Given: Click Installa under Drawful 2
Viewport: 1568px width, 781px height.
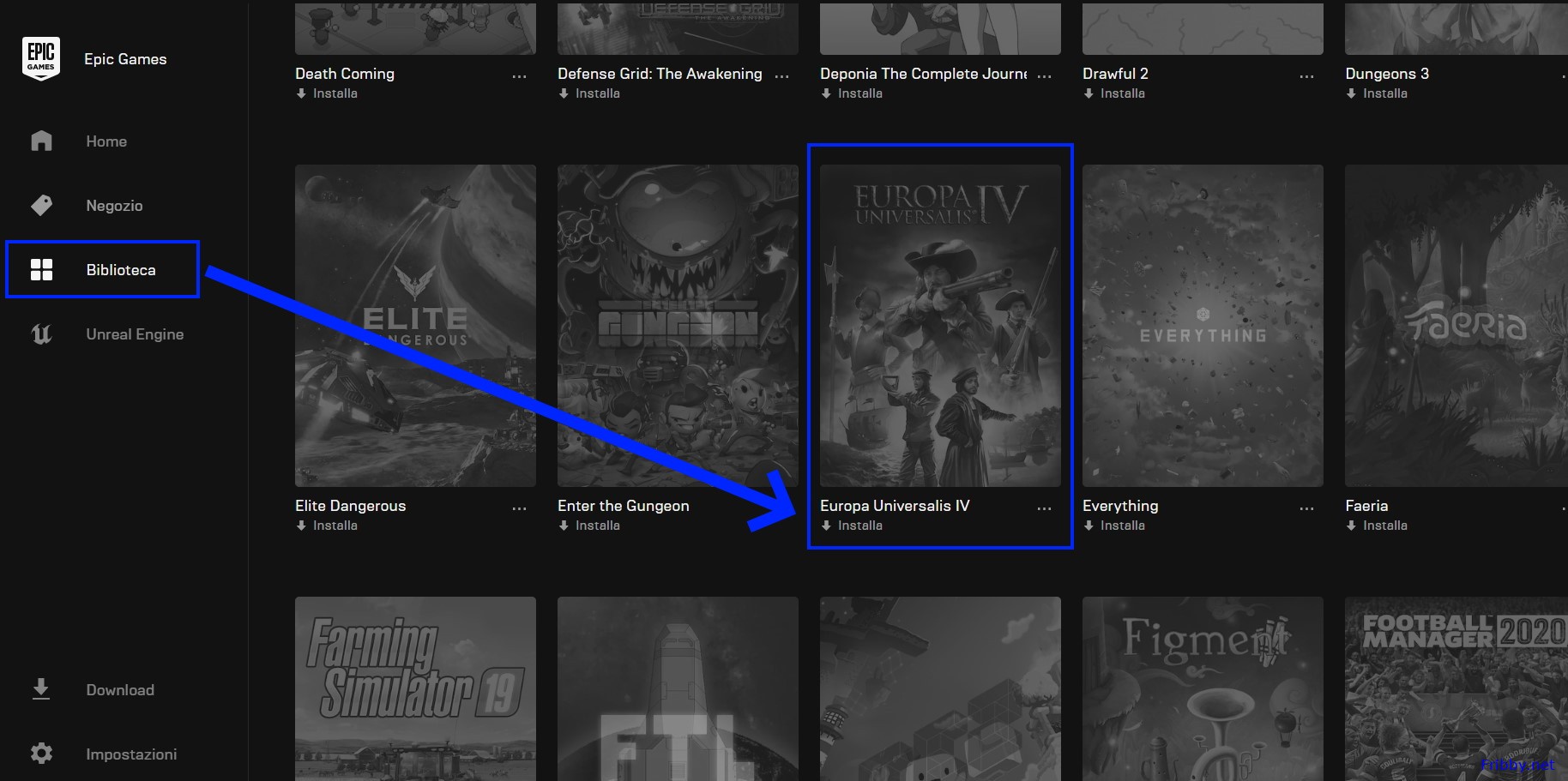Looking at the screenshot, I should coord(1122,93).
